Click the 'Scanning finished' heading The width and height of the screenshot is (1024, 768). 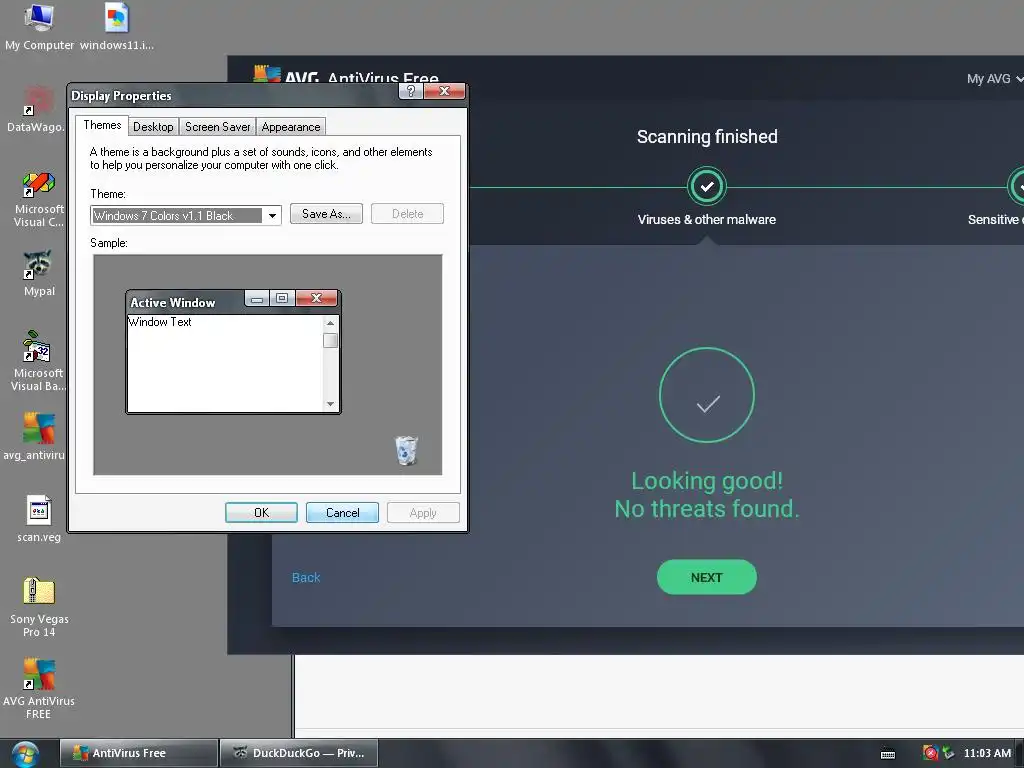(707, 136)
